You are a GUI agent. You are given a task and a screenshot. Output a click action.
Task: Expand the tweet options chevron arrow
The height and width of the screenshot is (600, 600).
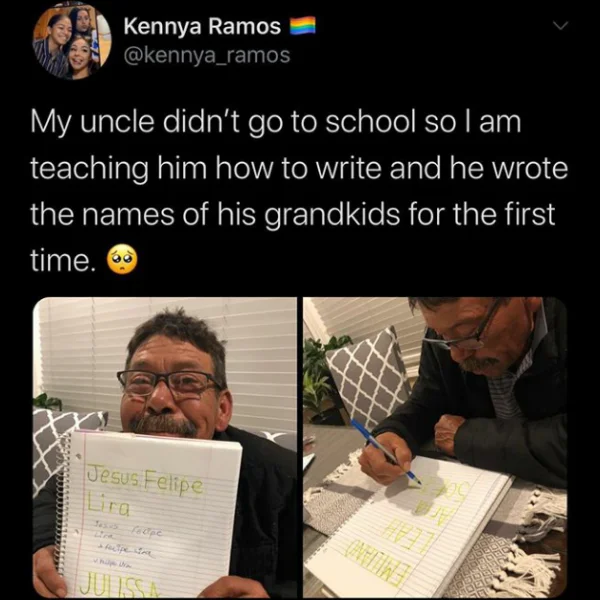[561, 26]
